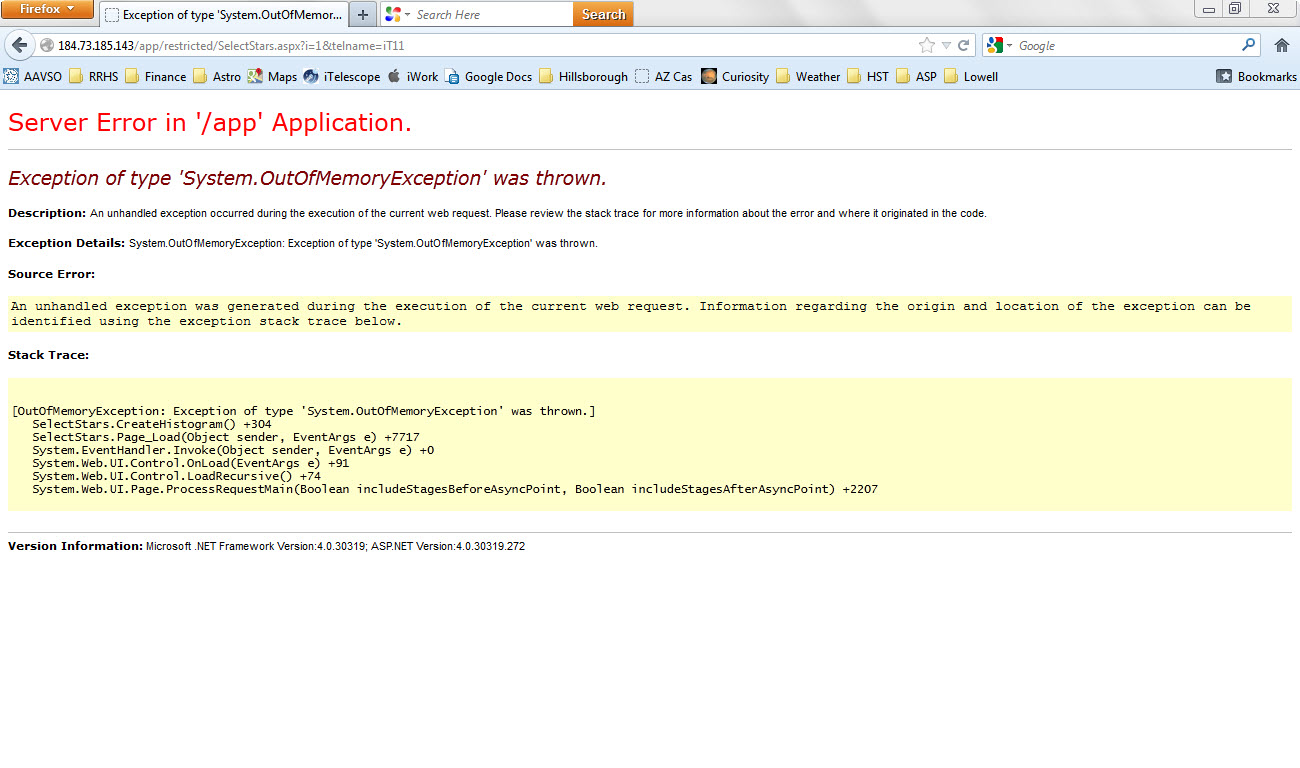
Task: Click the orange Search button
Action: [x=603, y=14]
